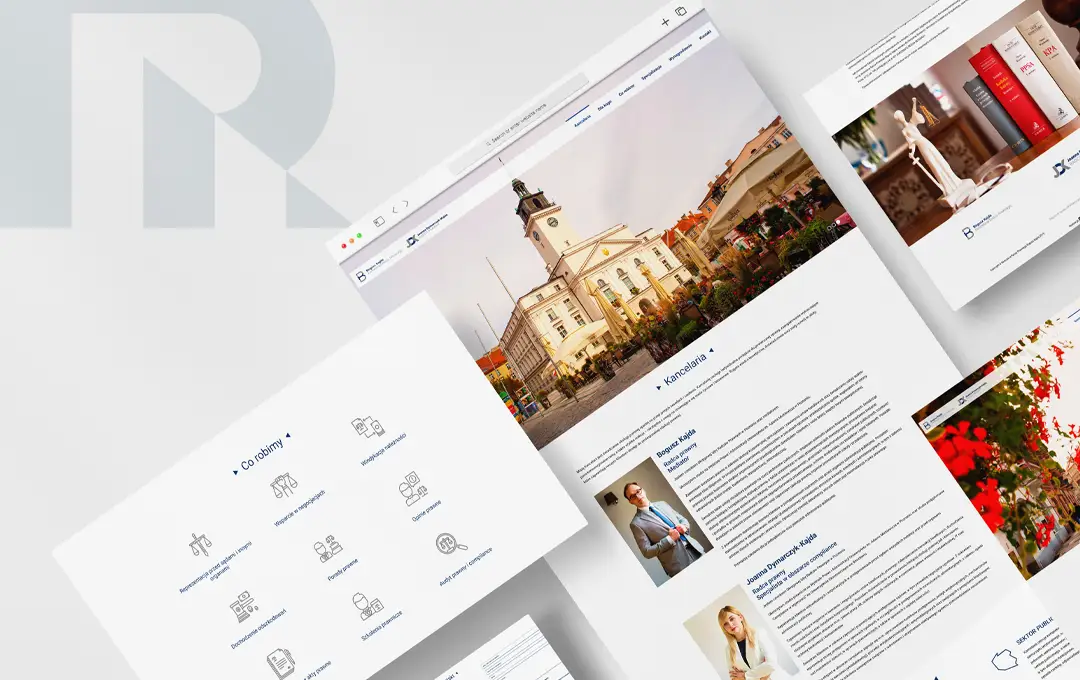Screen dimensions: 1080x680
Task: Go forward with the browser forward arrow
Action: click(406, 203)
